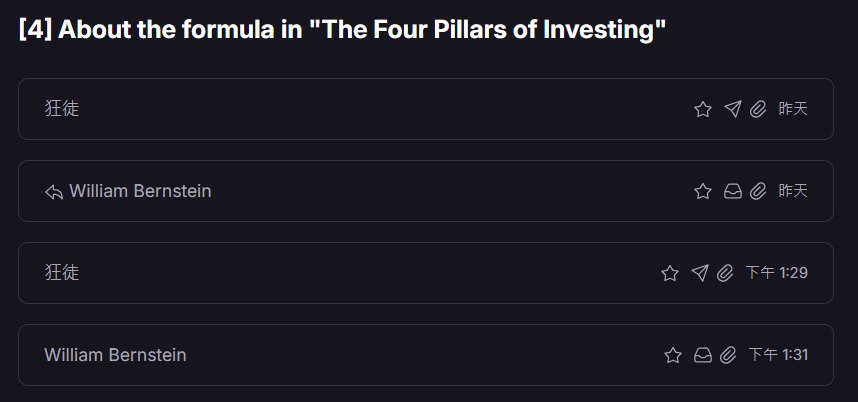Click the 昨天 timestamp on first 狂徒 message
The width and height of the screenshot is (858, 402).
[x=792, y=109]
